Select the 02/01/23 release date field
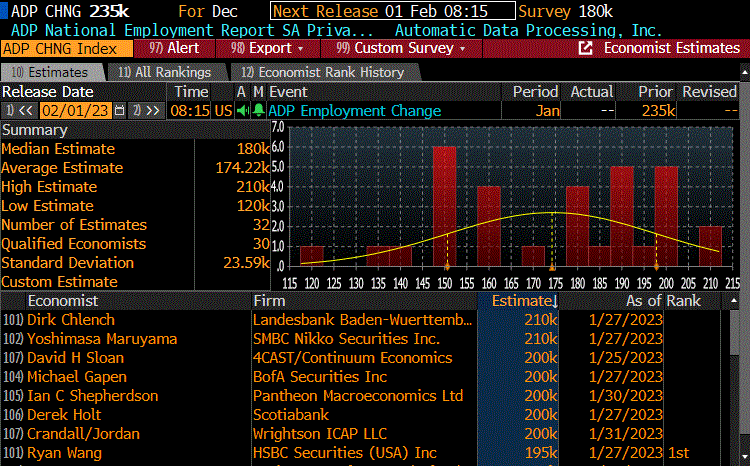Image resolution: width=750 pixels, height=466 pixels. tap(76, 111)
